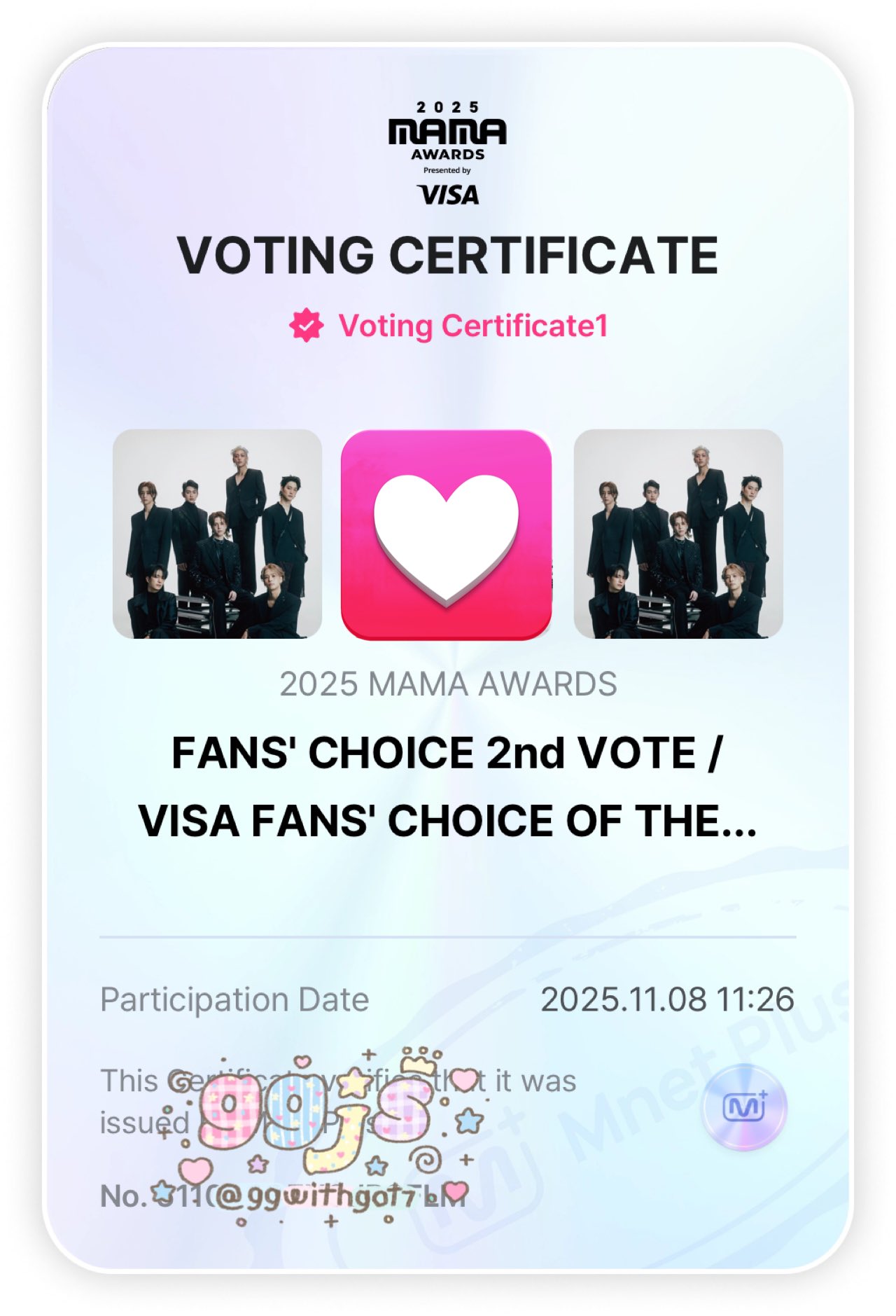Click the certificate "No." label
The width and height of the screenshot is (896, 1316).
[x=122, y=1196]
